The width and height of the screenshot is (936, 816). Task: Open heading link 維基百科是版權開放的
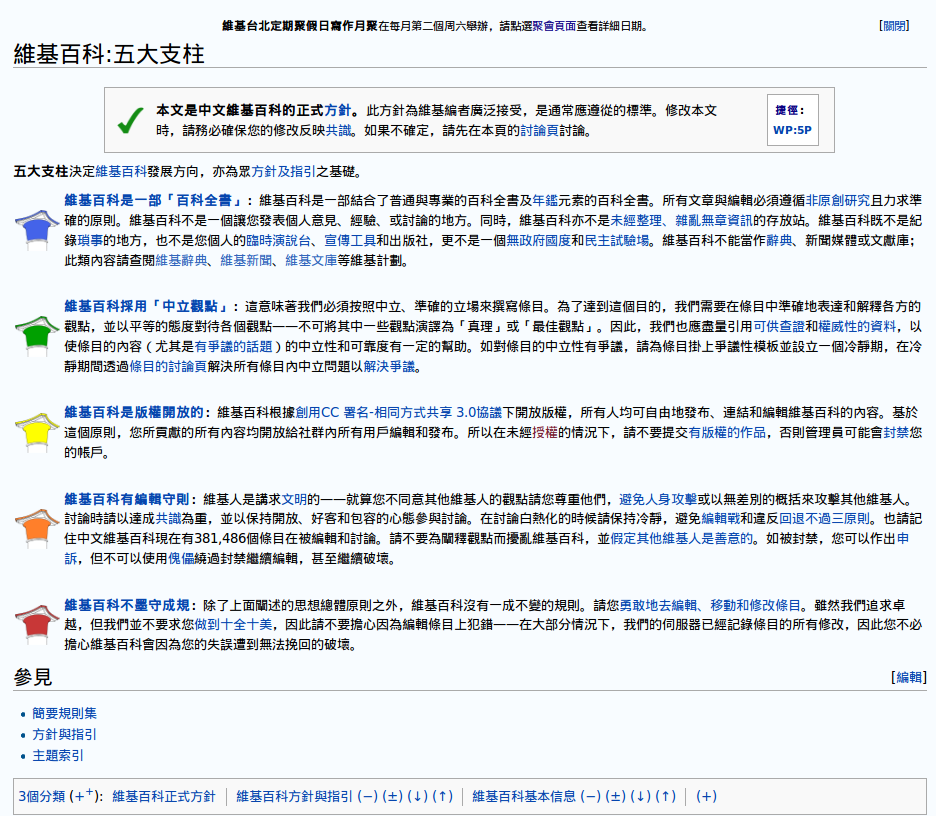click(134, 412)
